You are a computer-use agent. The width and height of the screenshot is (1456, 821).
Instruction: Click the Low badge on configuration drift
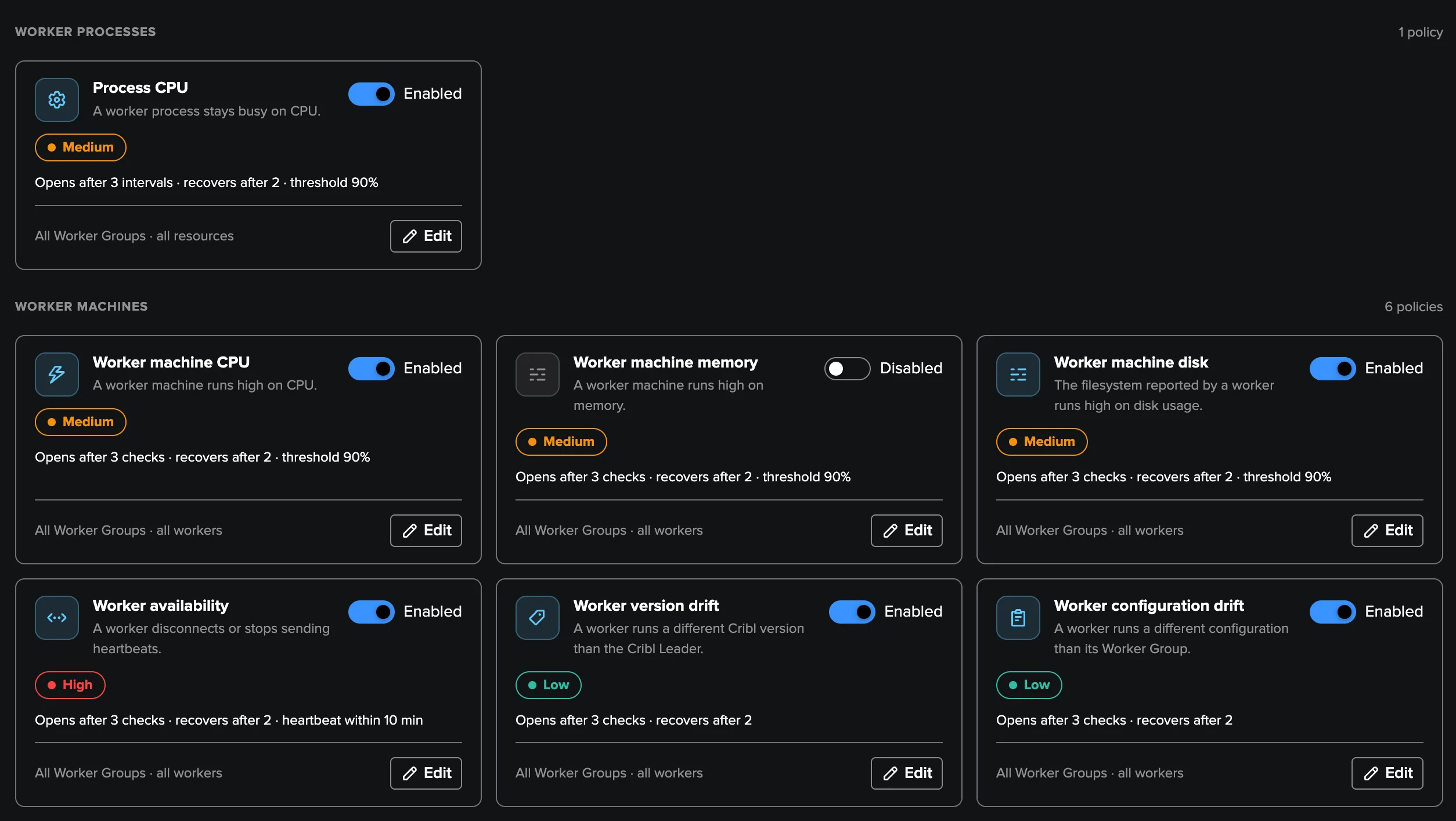click(1029, 685)
